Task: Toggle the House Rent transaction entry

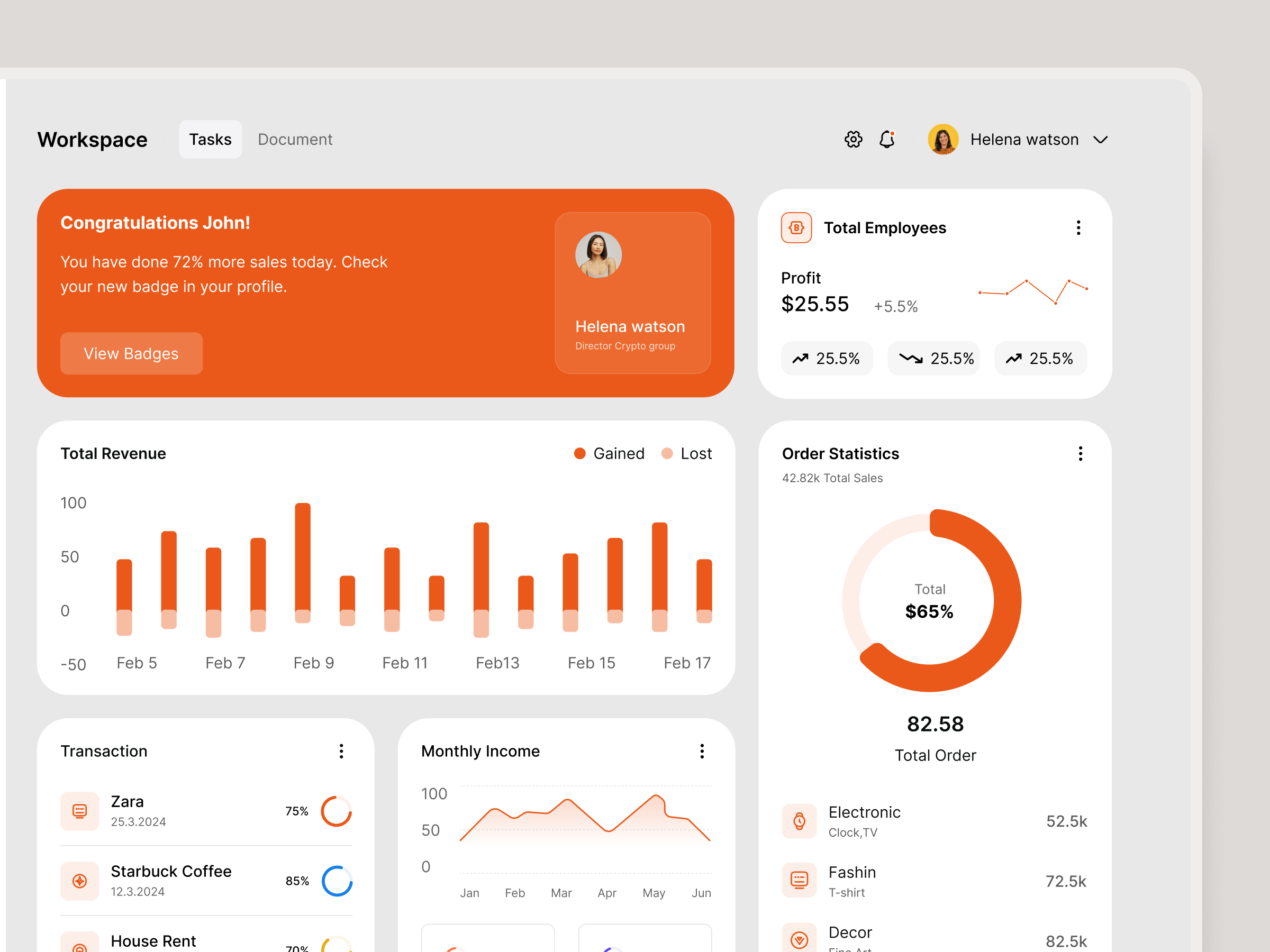Action: (x=153, y=940)
